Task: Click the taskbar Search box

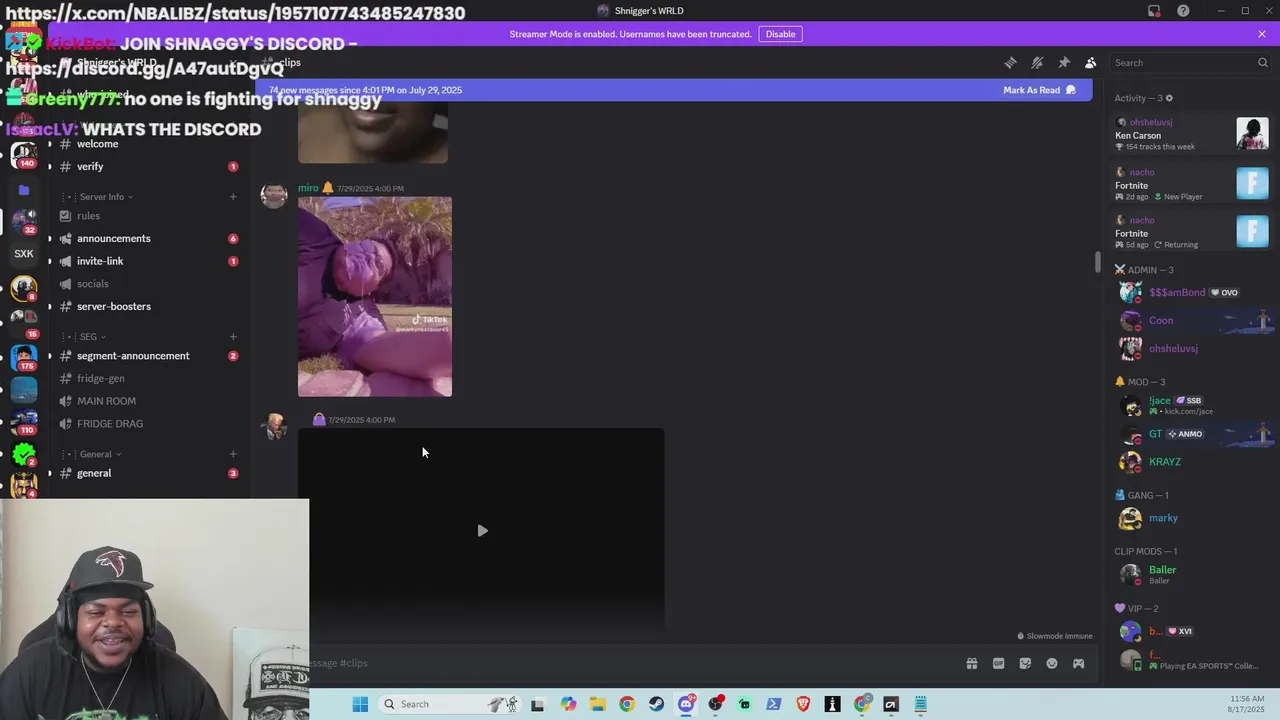Action: [450, 704]
